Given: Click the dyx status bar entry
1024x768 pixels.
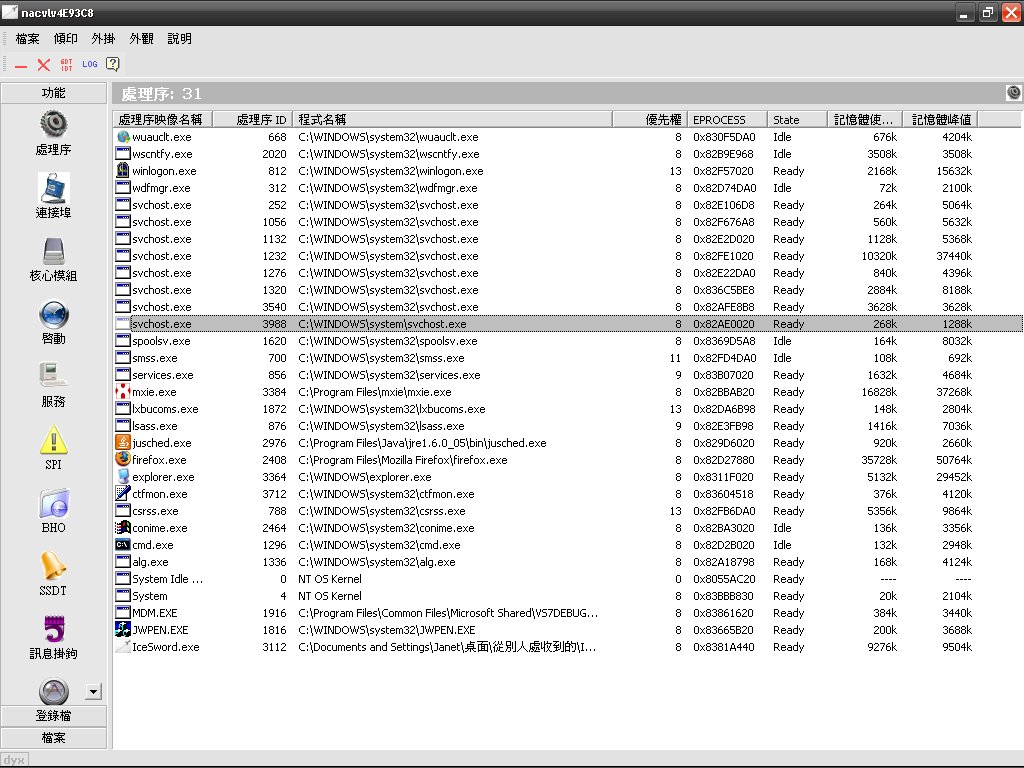Looking at the screenshot, I should coord(14,760).
